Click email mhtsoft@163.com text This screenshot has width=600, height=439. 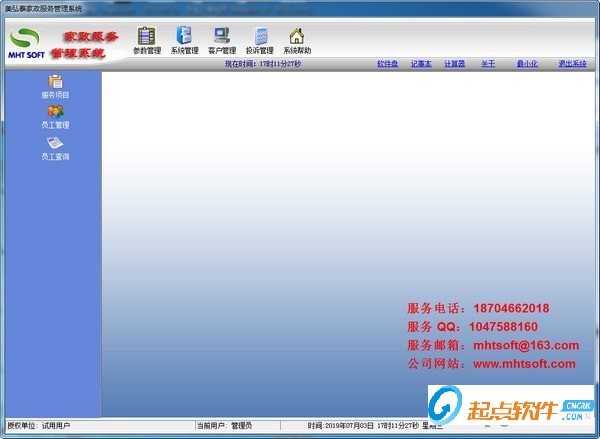(x=526, y=345)
